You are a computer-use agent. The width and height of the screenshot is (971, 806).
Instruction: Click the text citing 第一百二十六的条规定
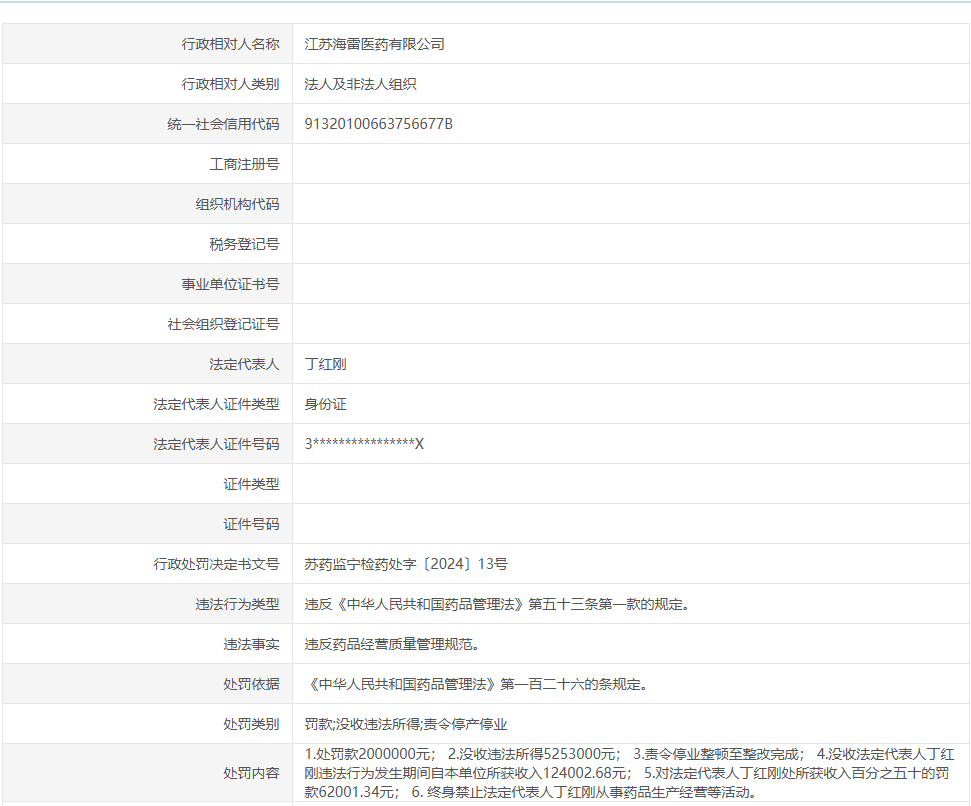point(476,684)
